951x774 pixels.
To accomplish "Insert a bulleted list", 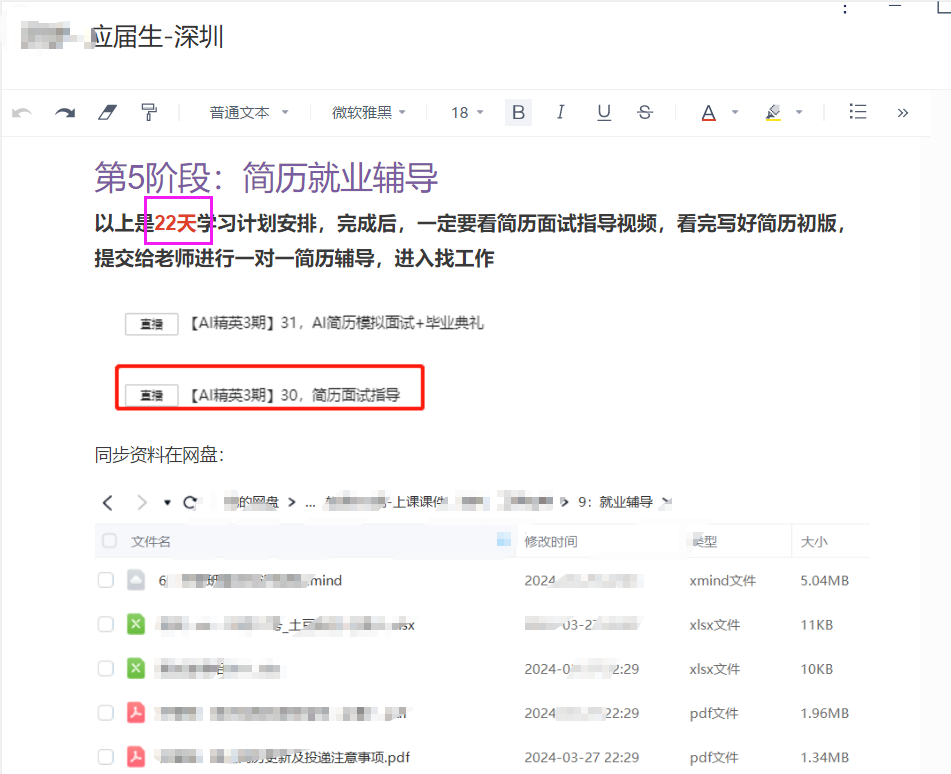I will pyautogui.click(x=857, y=112).
